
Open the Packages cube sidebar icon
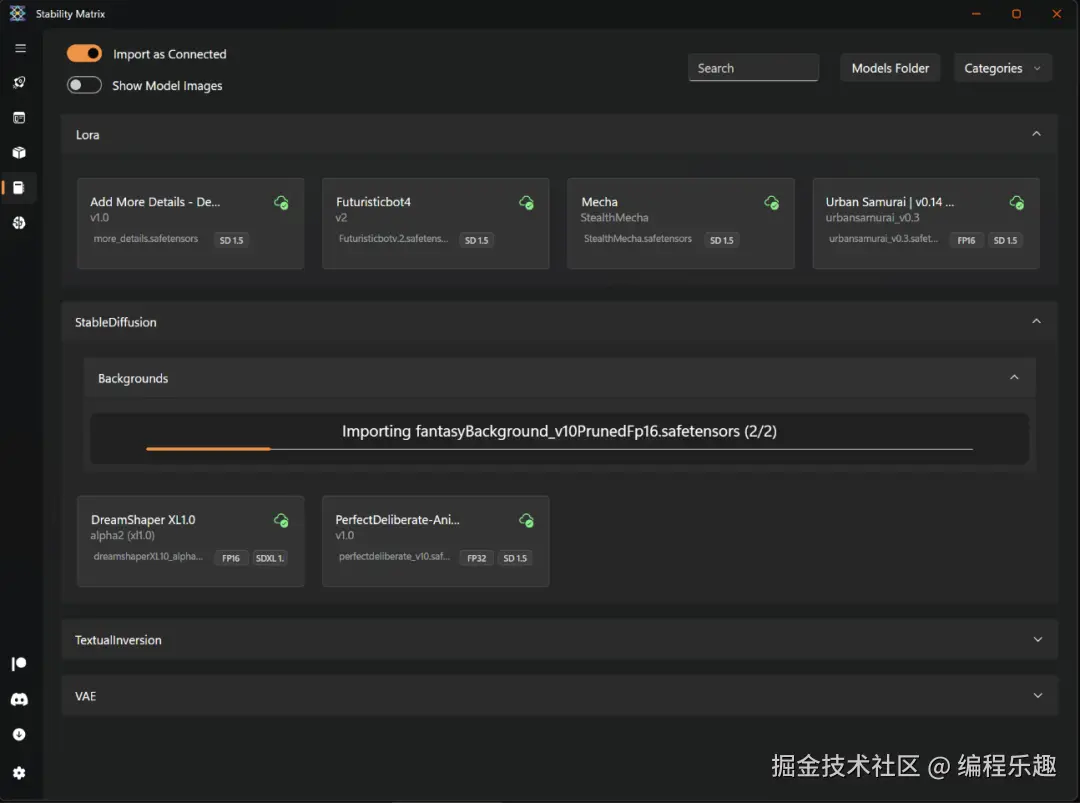[19, 153]
